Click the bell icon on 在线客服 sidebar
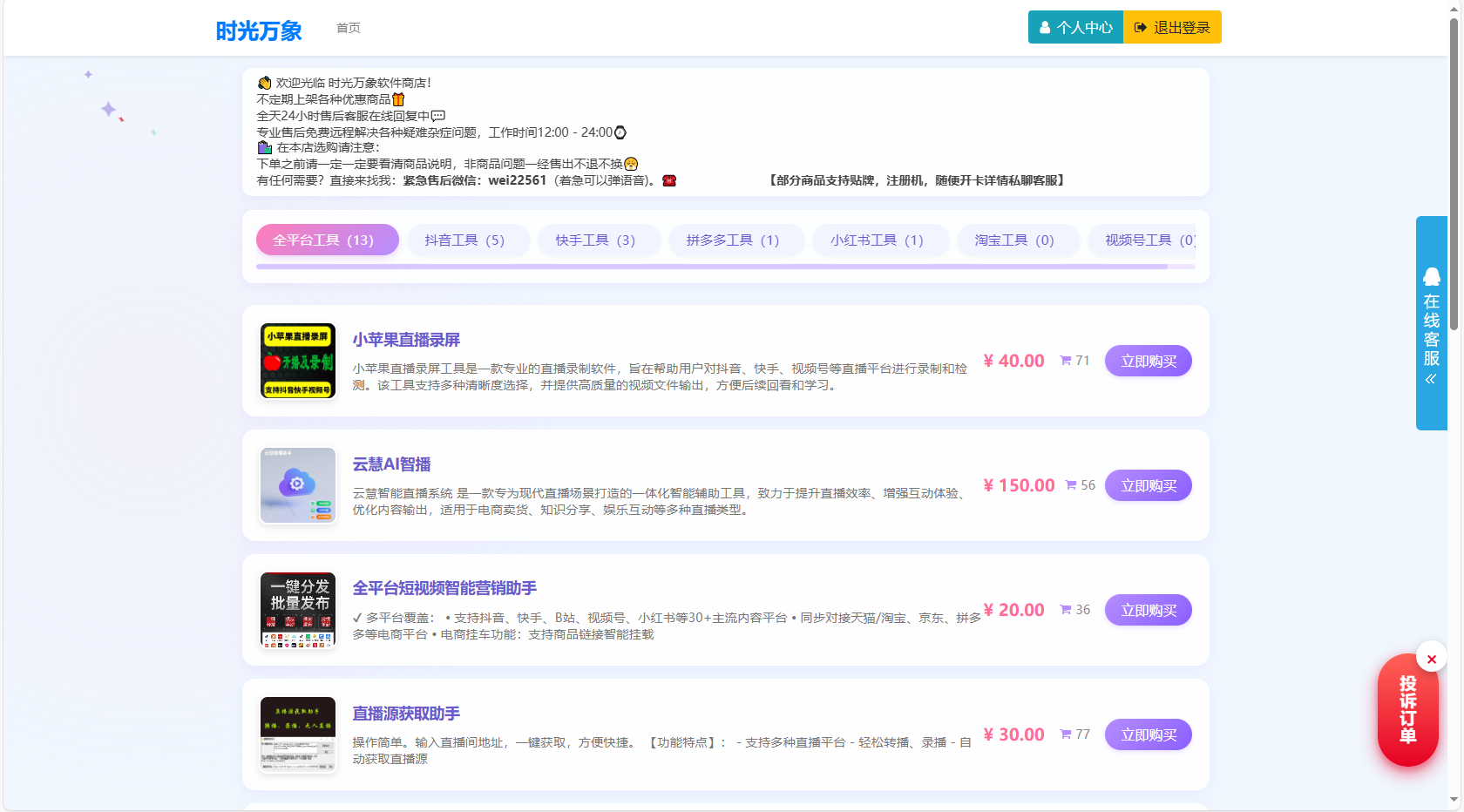Image resolution: width=1464 pixels, height=812 pixels. point(1433,277)
